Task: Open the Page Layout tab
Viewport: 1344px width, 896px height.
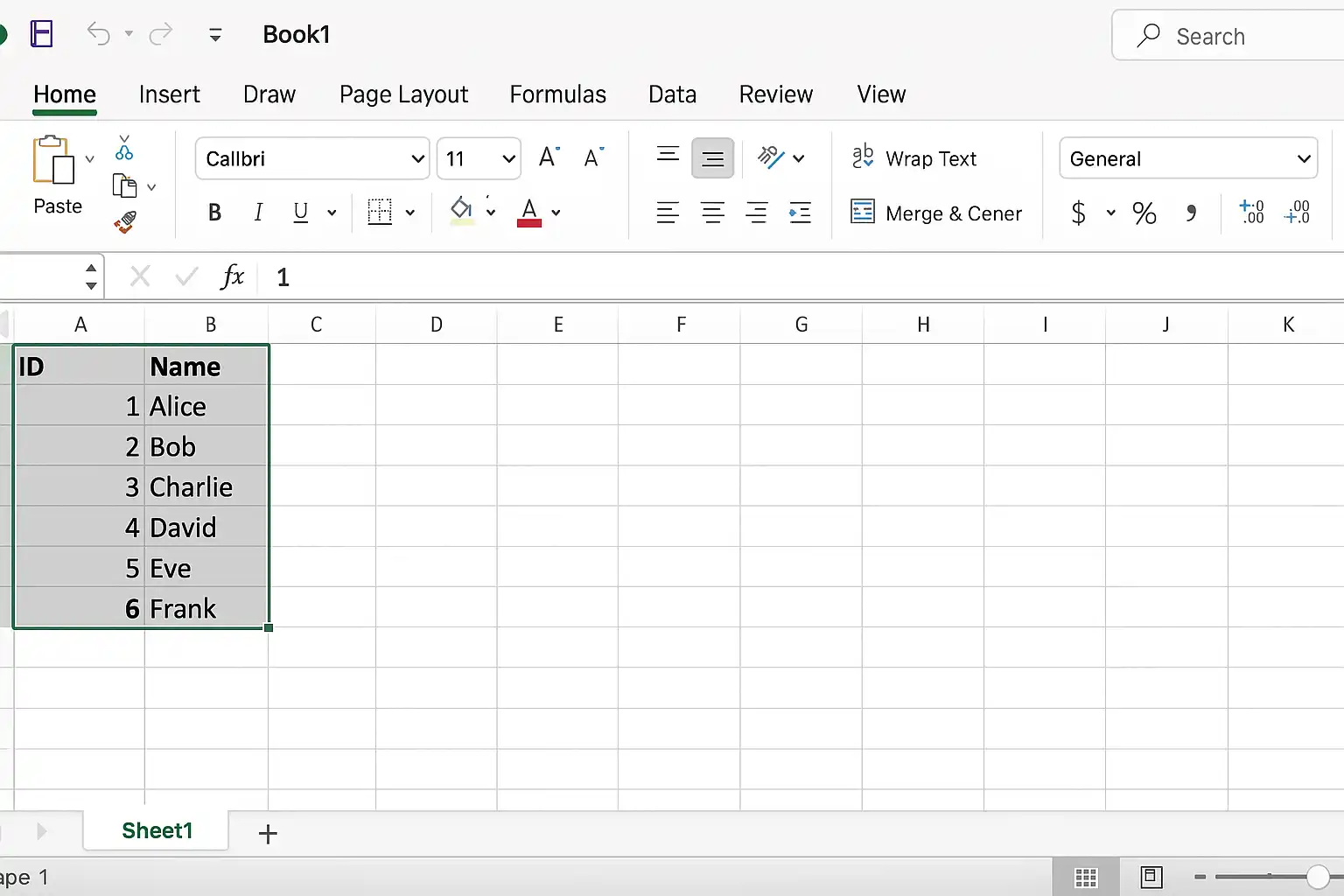Action: coord(403,94)
